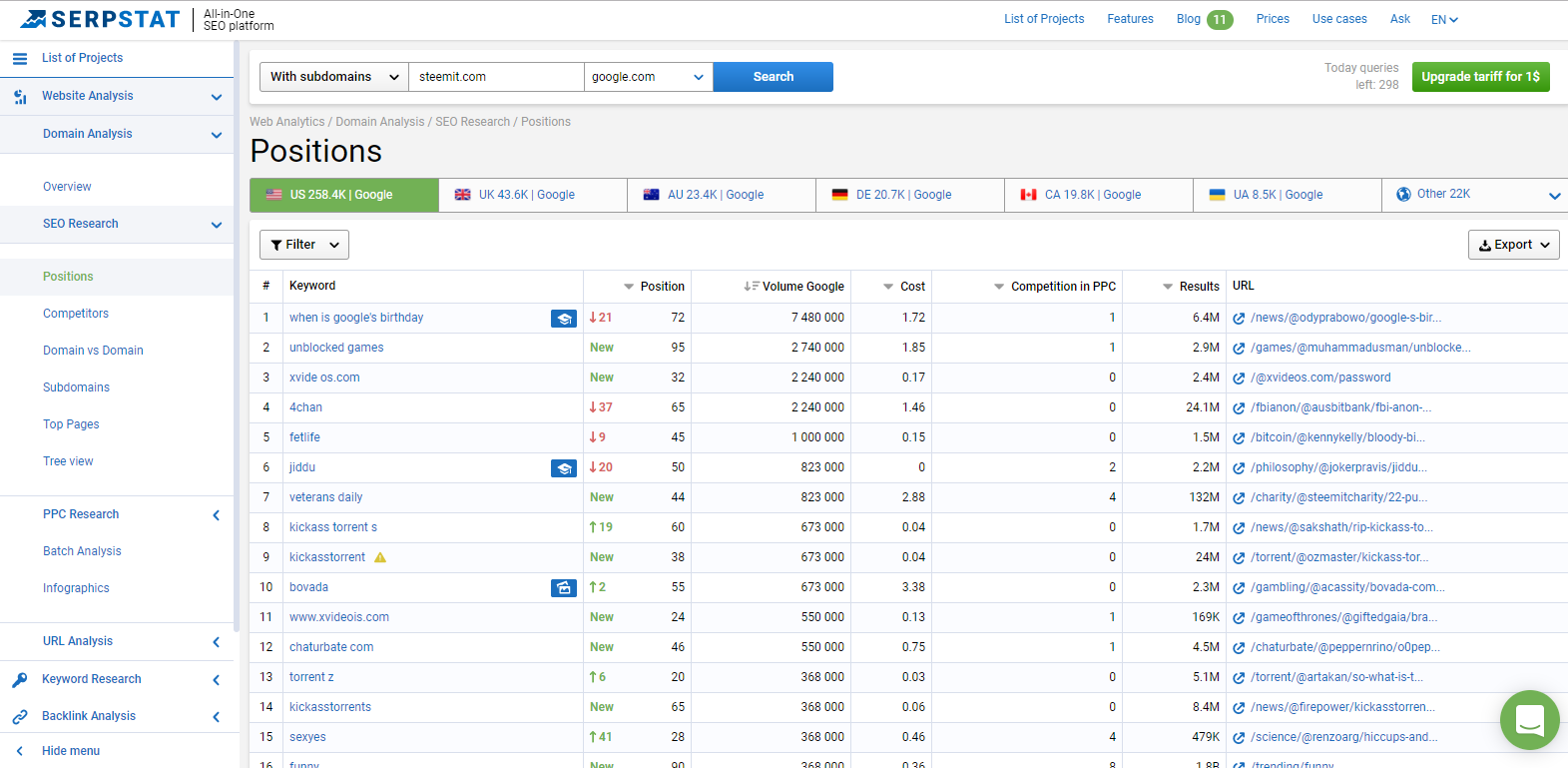The image size is (1568, 768).
Task: Open the Filter dropdown
Action: point(304,245)
